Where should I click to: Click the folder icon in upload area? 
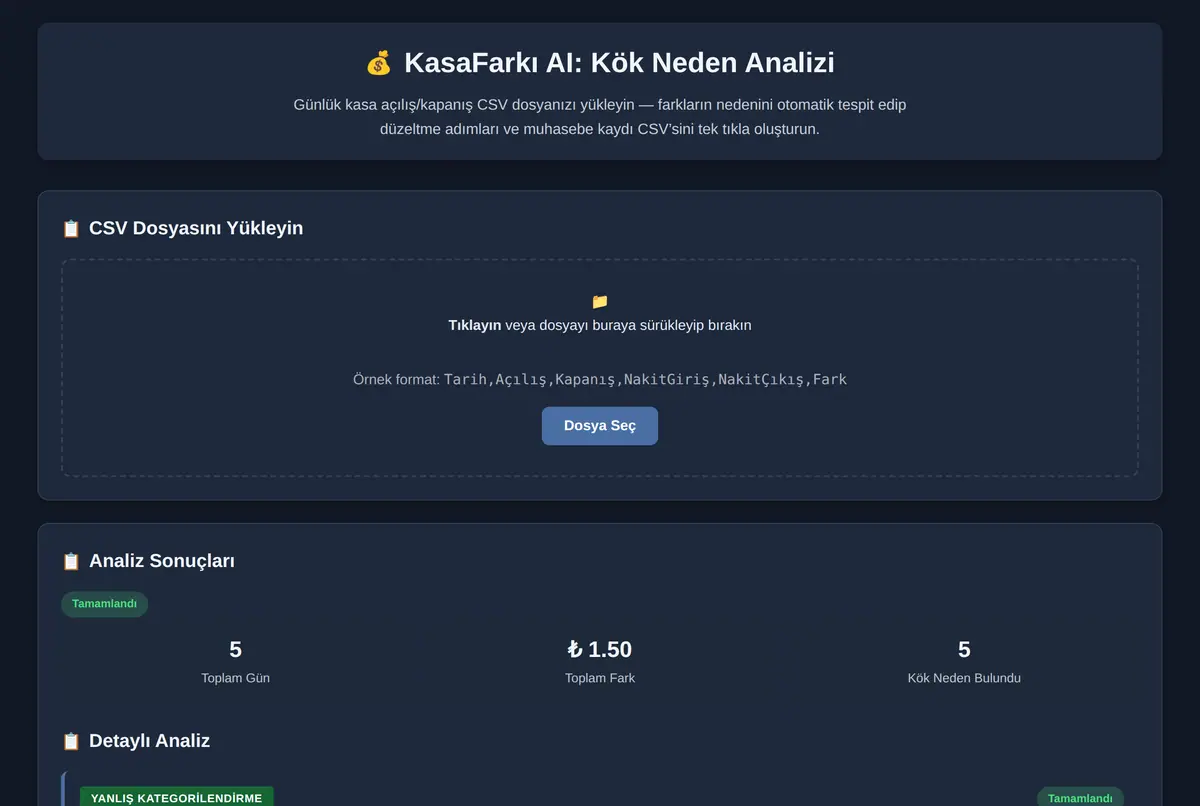[x=600, y=301]
